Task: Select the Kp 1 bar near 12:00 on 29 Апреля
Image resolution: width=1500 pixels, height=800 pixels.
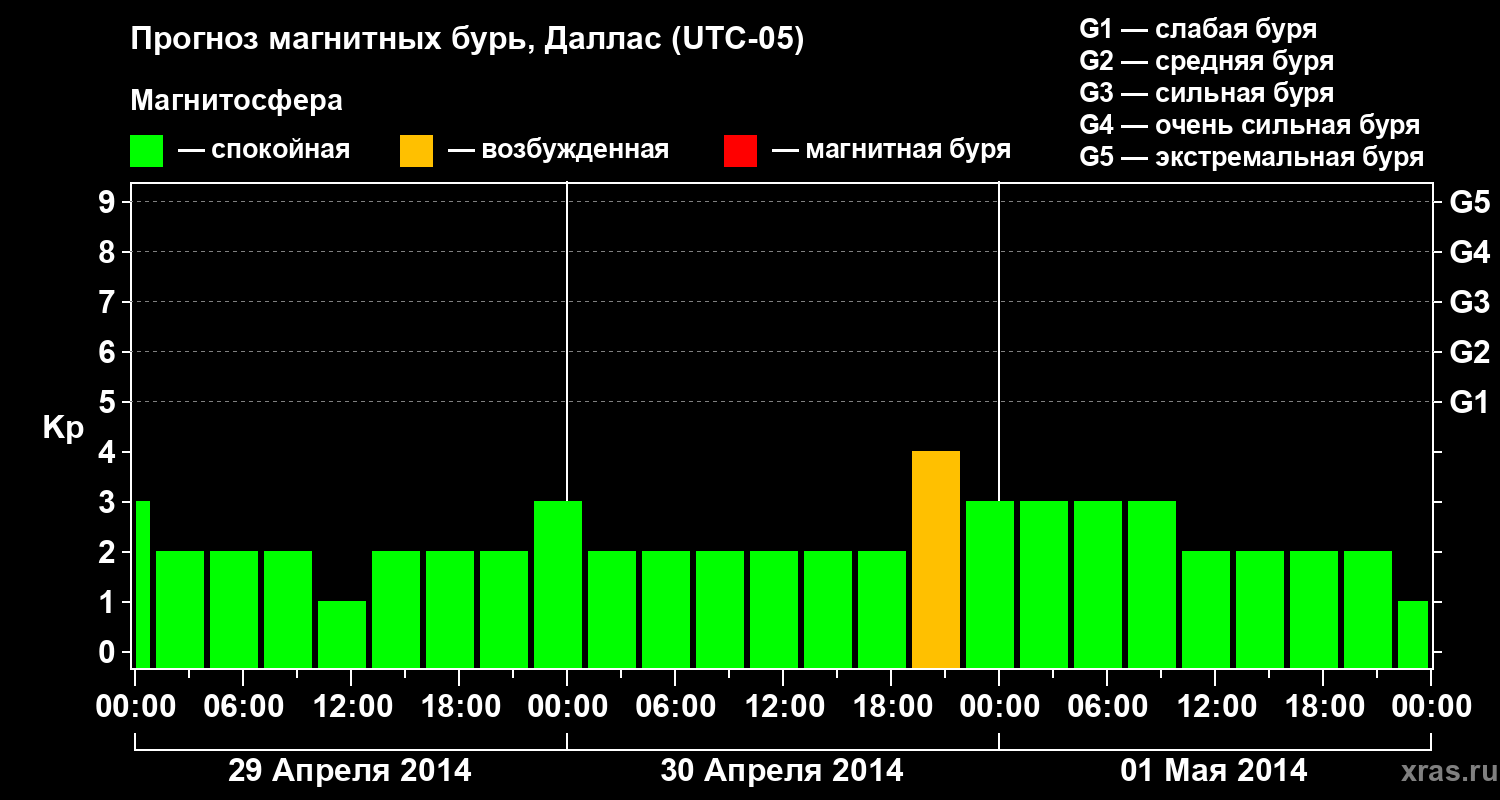Action: [x=342, y=635]
